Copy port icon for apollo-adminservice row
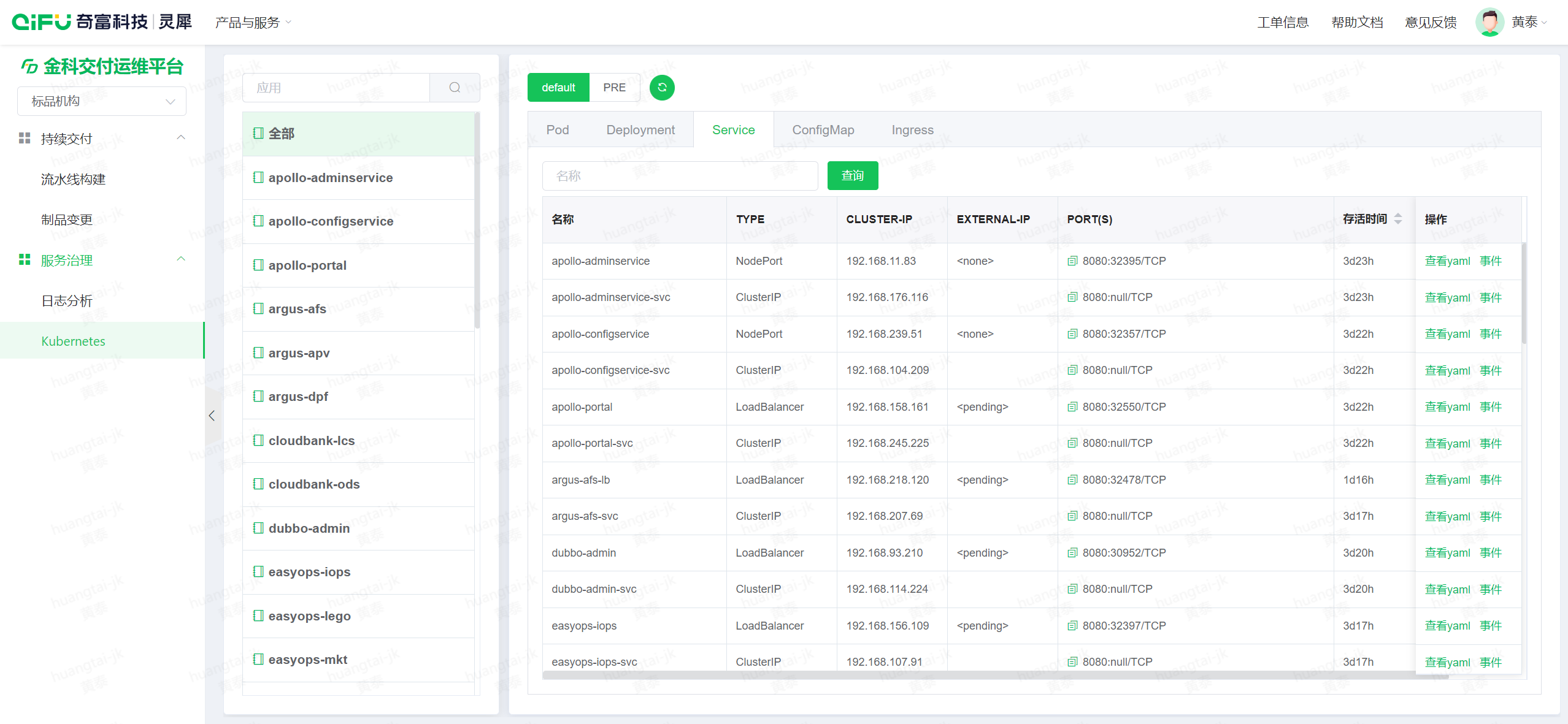 point(1072,261)
